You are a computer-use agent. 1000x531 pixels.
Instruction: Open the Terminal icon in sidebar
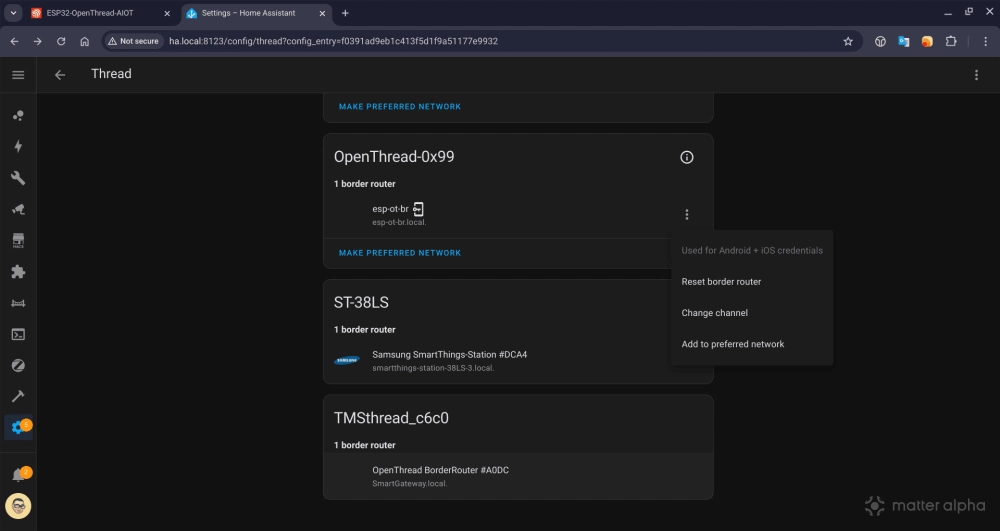(x=18, y=334)
